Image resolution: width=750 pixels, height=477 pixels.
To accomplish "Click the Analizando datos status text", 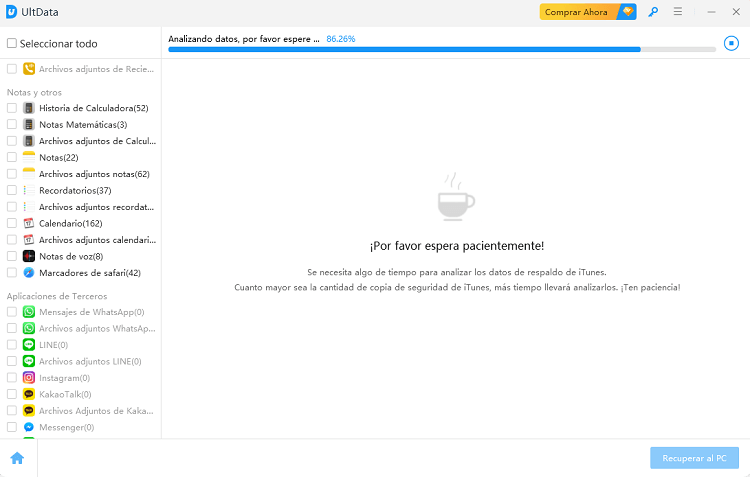I will tap(244, 39).
